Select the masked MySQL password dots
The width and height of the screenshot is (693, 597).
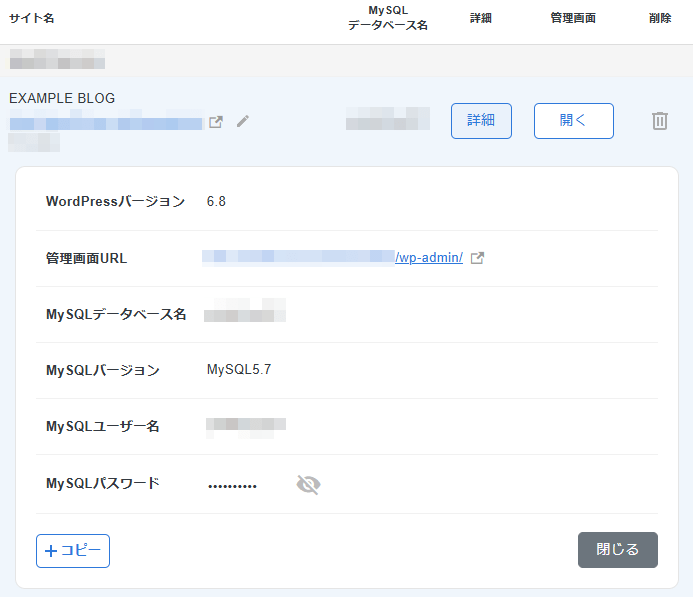(232, 486)
